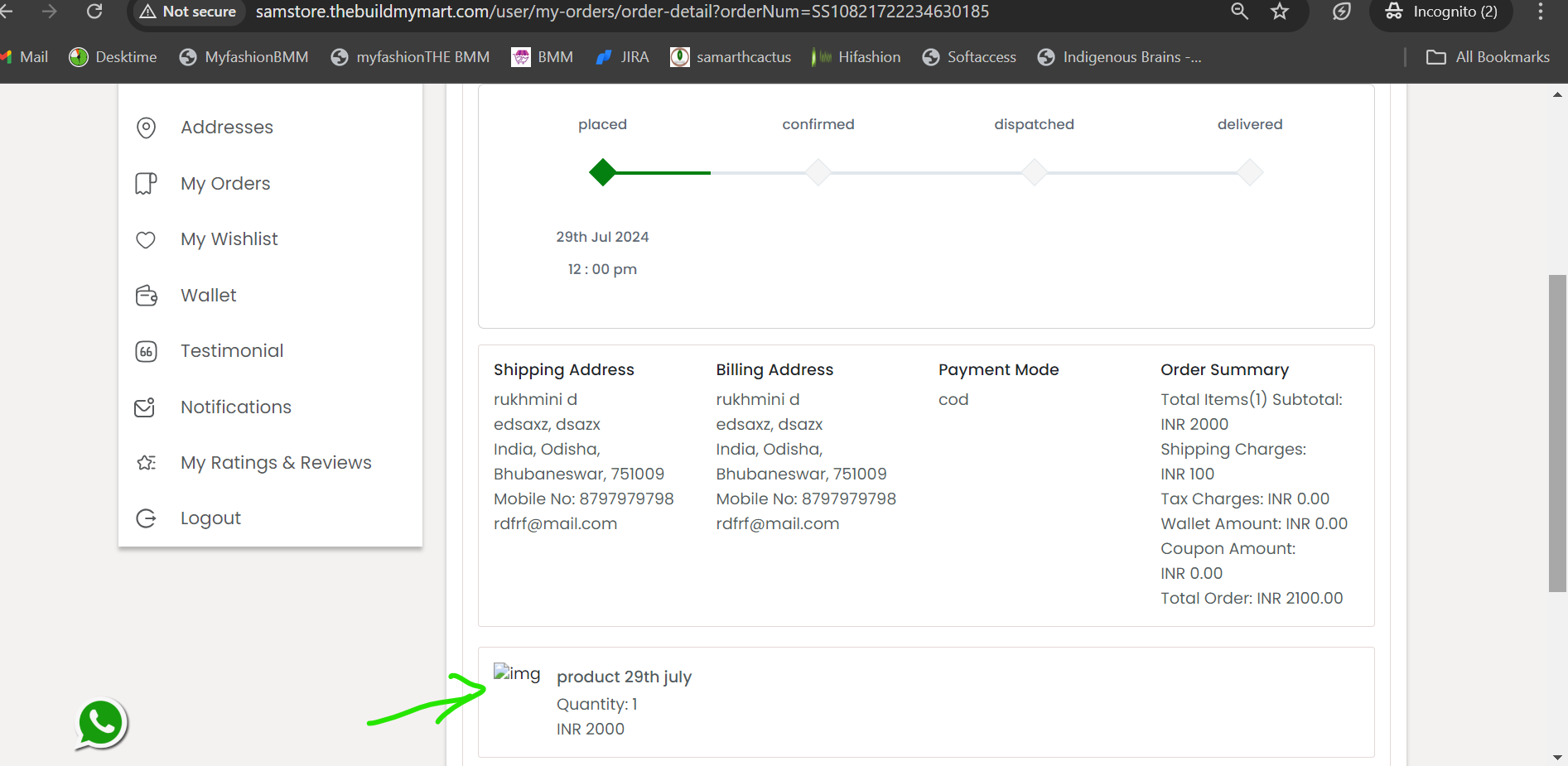
Task: Open the Mail bookmark
Action: click(24, 57)
